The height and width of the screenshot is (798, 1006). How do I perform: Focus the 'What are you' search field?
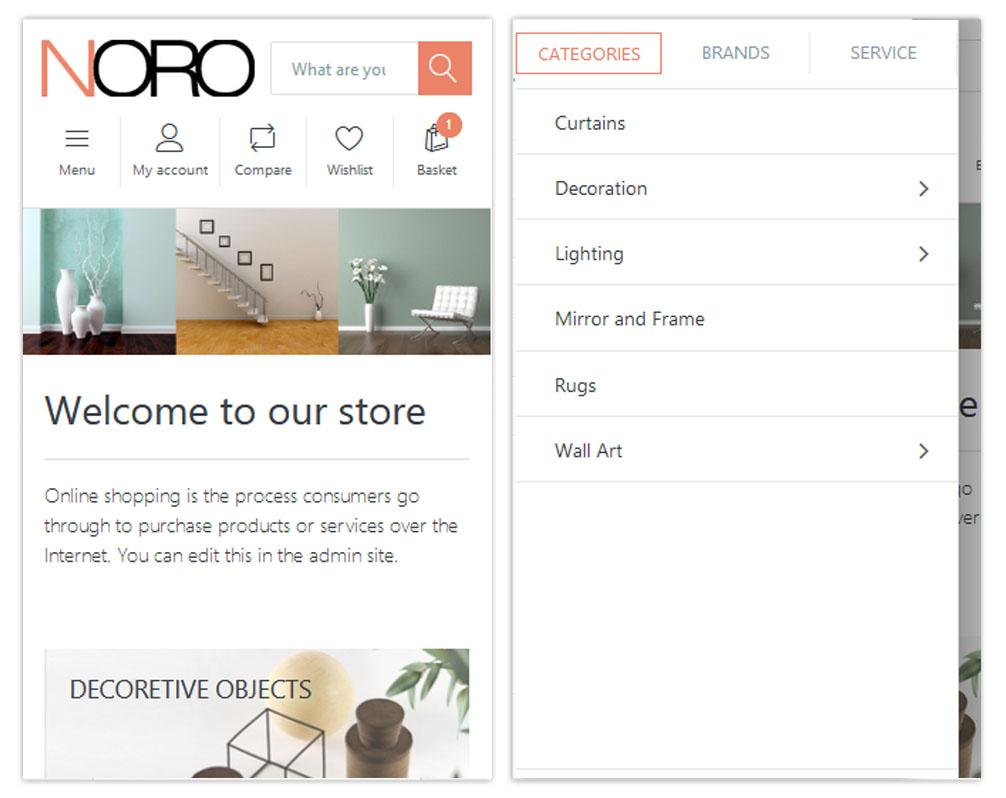coord(345,69)
